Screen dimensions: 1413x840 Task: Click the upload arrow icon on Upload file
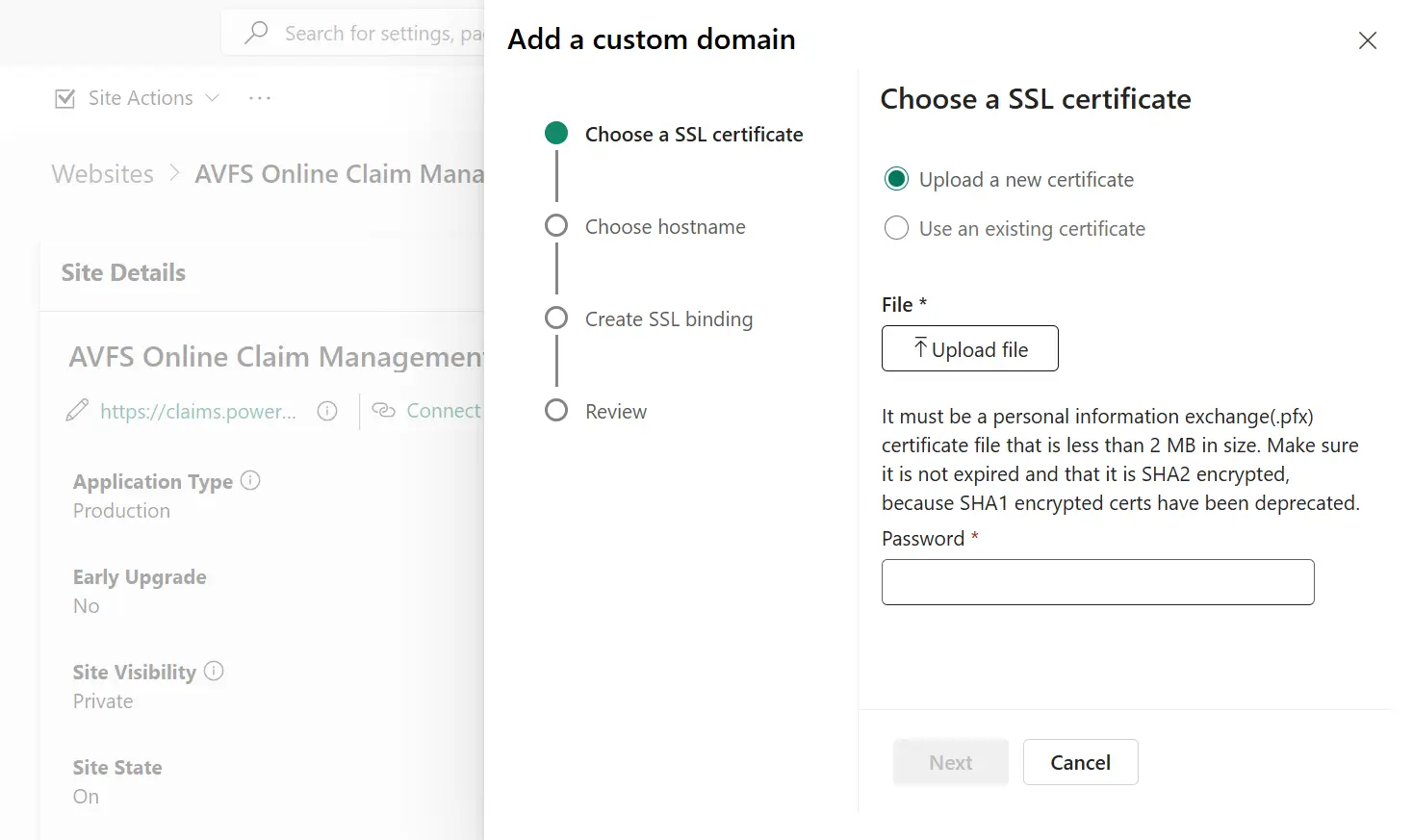pyautogui.click(x=920, y=347)
